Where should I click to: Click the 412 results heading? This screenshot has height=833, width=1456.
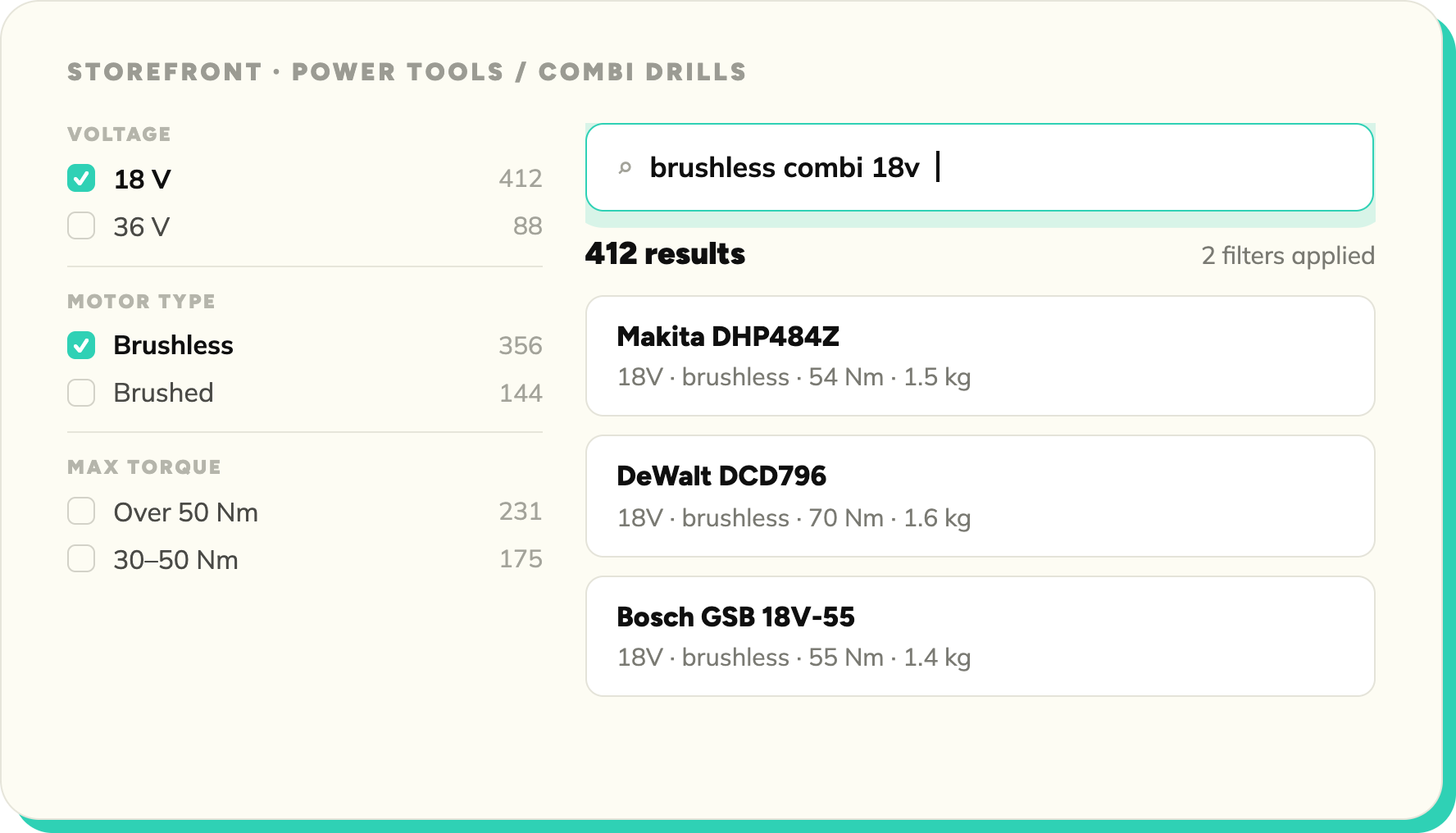[x=665, y=254]
